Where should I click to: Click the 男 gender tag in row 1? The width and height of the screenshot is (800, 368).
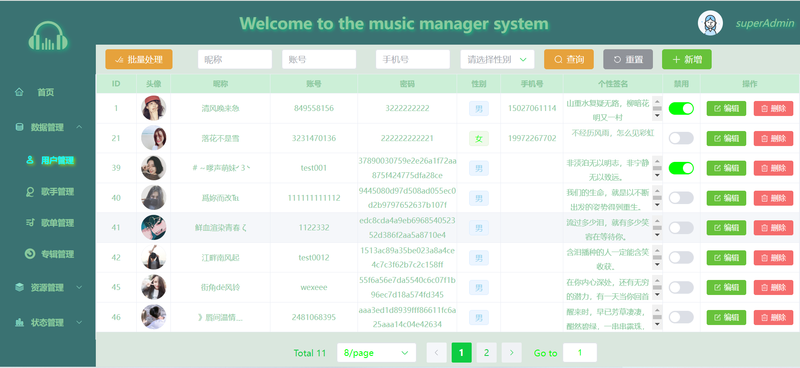(x=479, y=108)
